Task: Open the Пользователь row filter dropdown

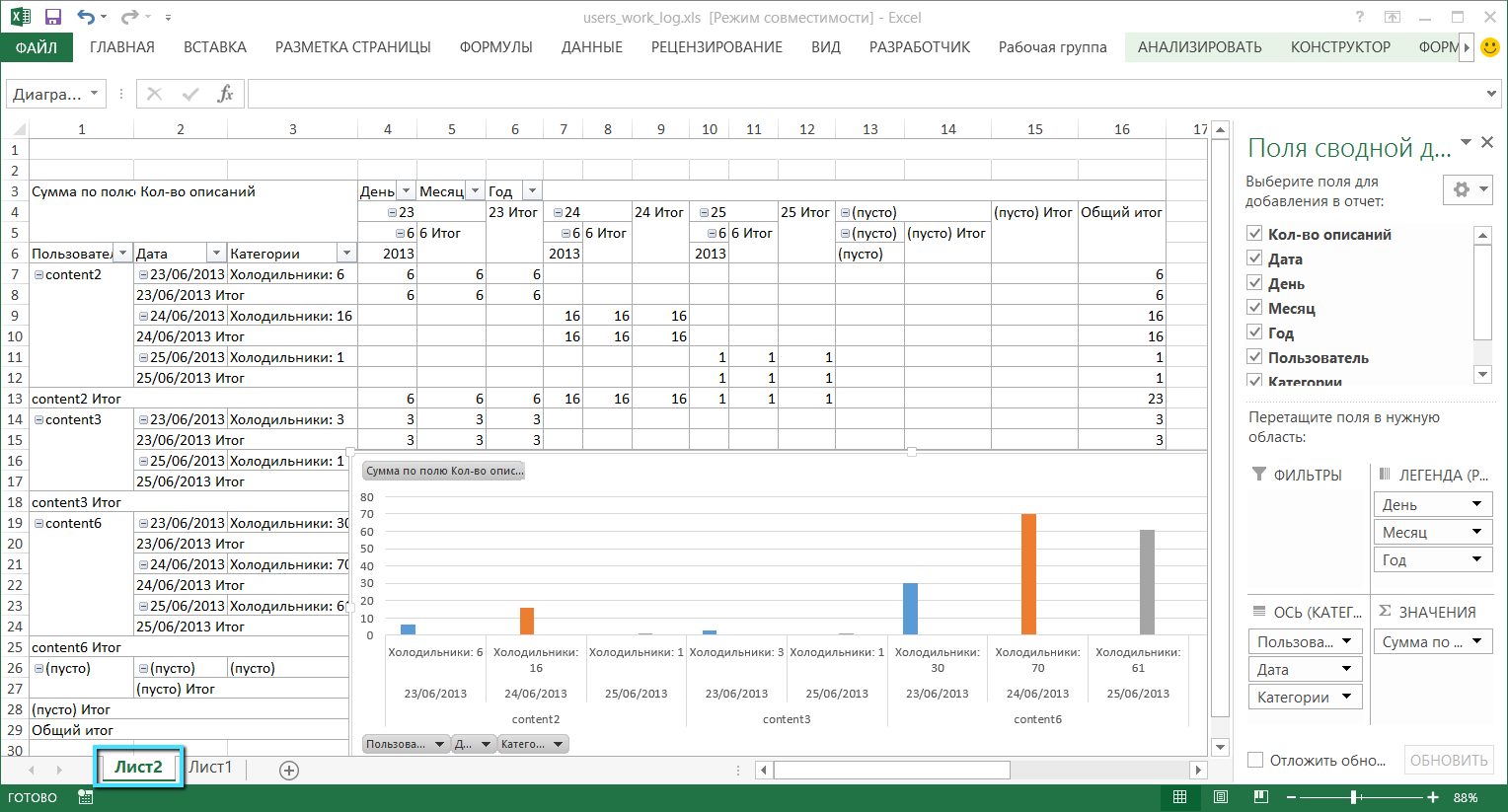Action: (123, 254)
